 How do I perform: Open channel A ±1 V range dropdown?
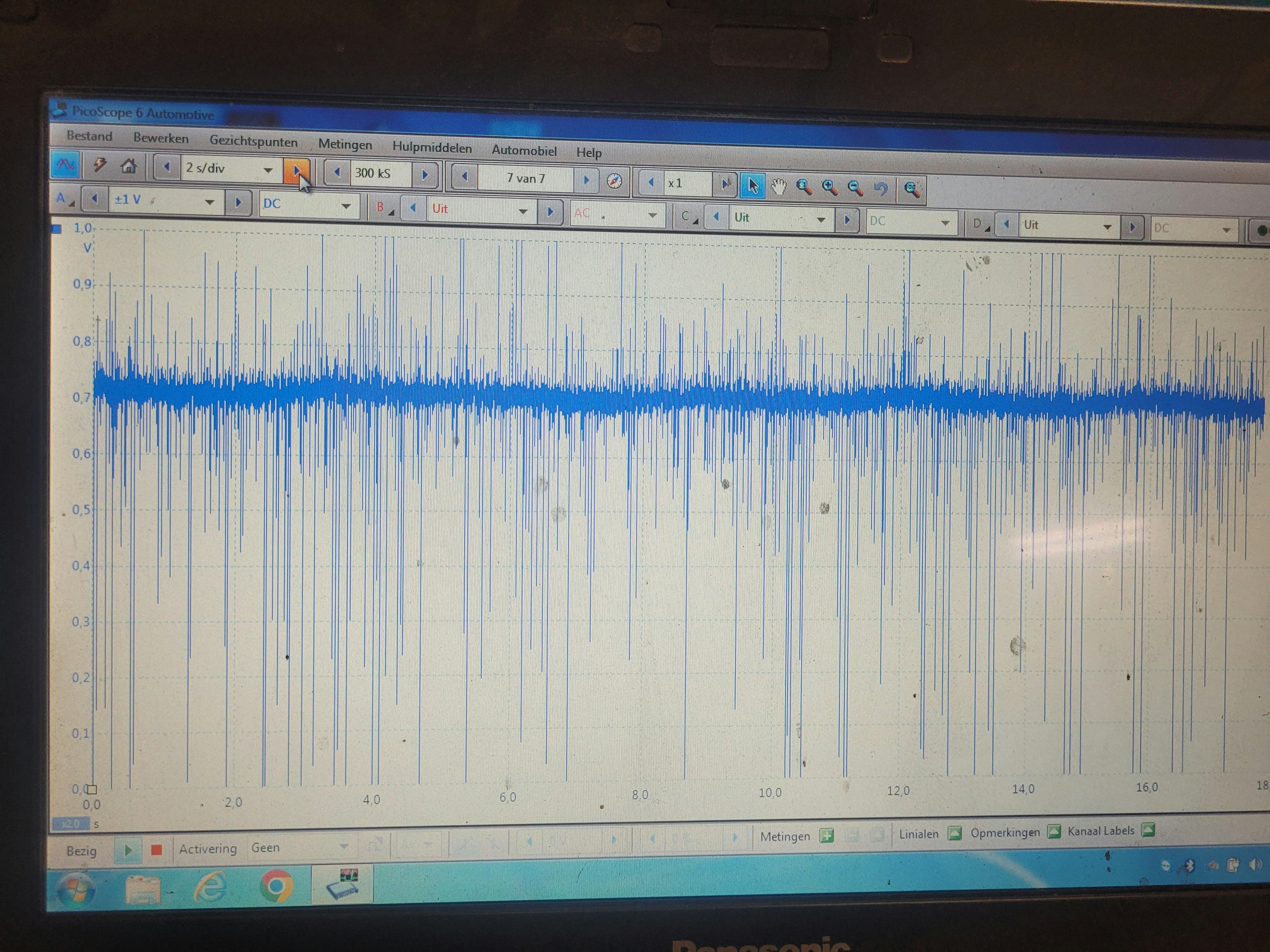click(x=209, y=202)
